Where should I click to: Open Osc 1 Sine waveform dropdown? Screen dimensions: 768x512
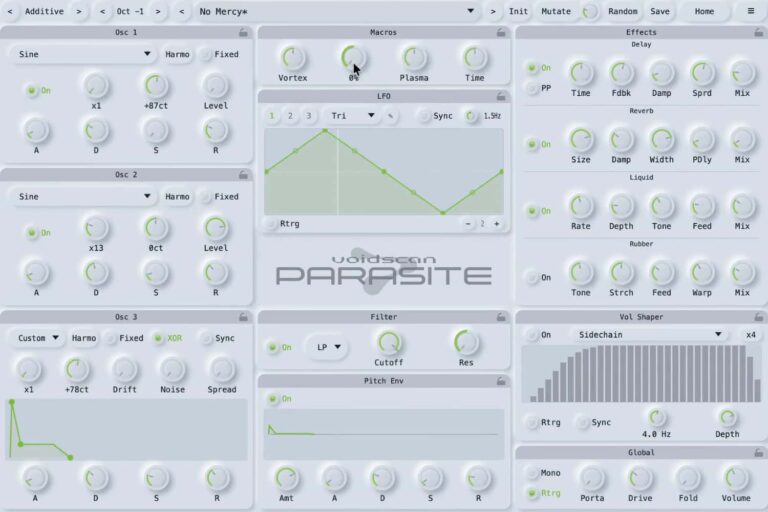82,54
